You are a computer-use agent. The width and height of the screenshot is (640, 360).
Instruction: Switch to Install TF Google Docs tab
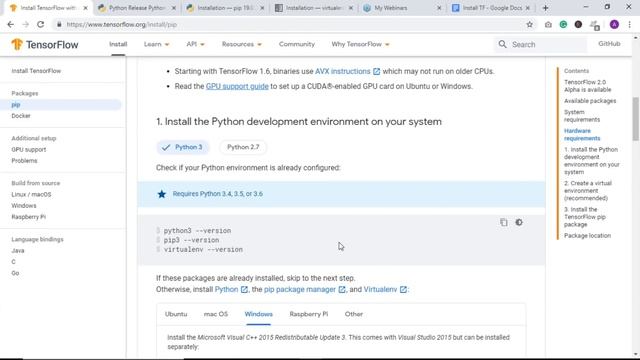pyautogui.click(x=490, y=8)
